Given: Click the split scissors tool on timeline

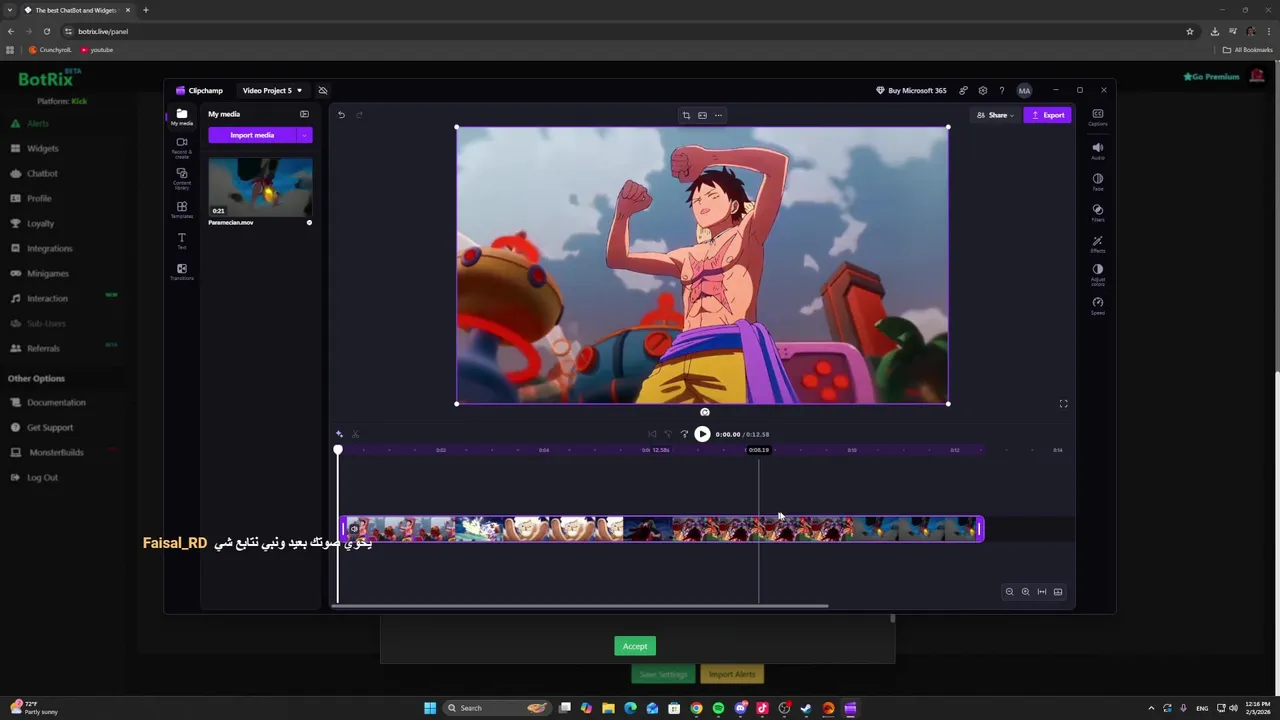Looking at the screenshot, I should pos(355,434).
